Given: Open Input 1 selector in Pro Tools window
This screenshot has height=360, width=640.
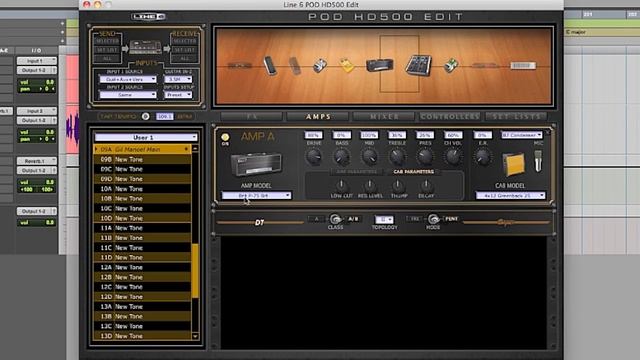Looking at the screenshot, I should click(x=36, y=61).
